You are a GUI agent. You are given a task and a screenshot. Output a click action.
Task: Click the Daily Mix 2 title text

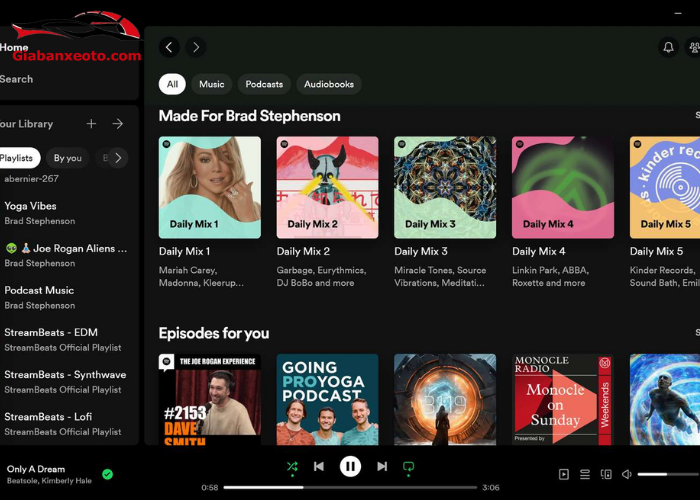(x=303, y=251)
